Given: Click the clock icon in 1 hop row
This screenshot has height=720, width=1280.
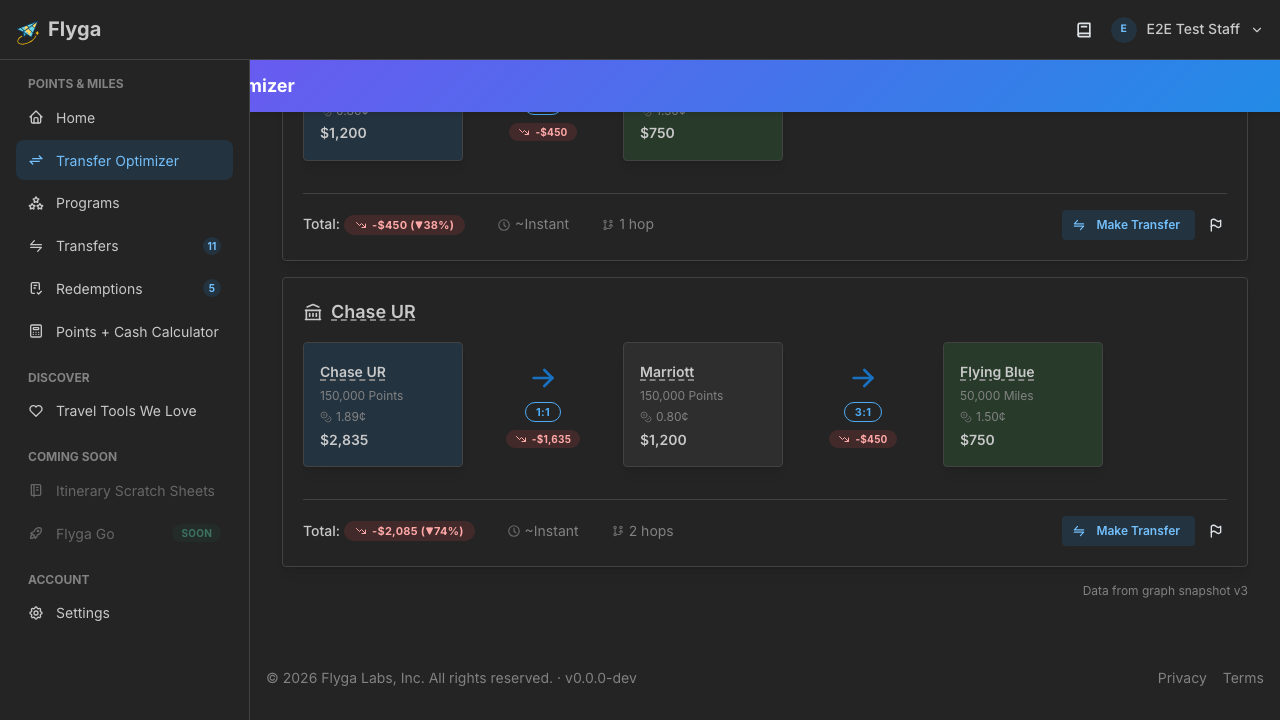Looking at the screenshot, I should pyautogui.click(x=504, y=225).
